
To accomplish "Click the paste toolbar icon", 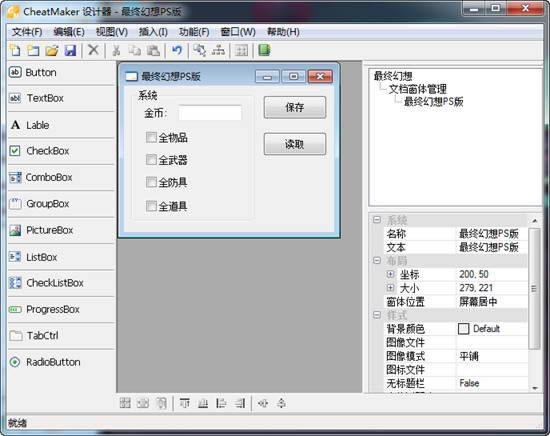I will coord(153,51).
